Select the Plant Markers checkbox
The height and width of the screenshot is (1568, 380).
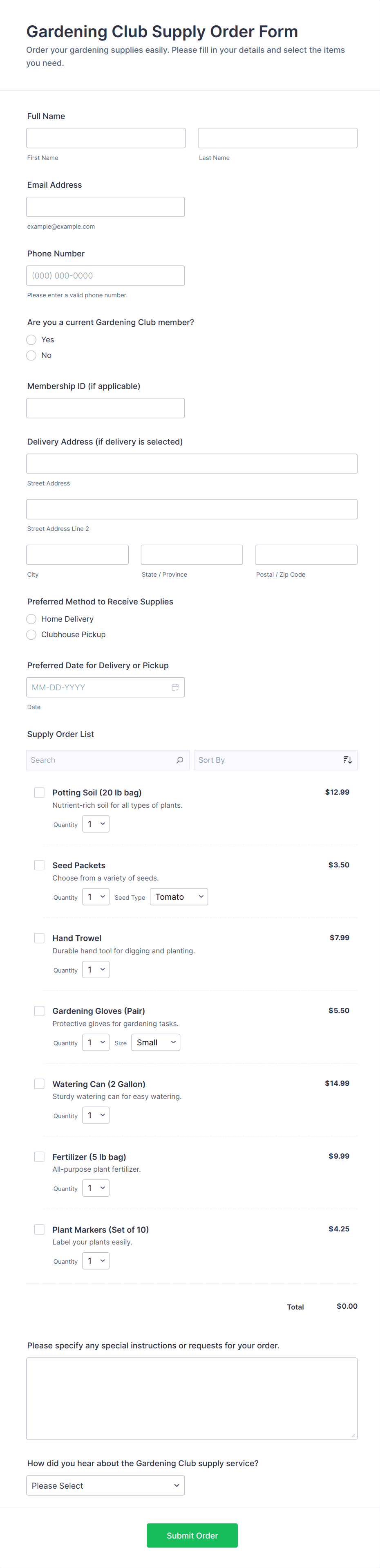point(40,1229)
